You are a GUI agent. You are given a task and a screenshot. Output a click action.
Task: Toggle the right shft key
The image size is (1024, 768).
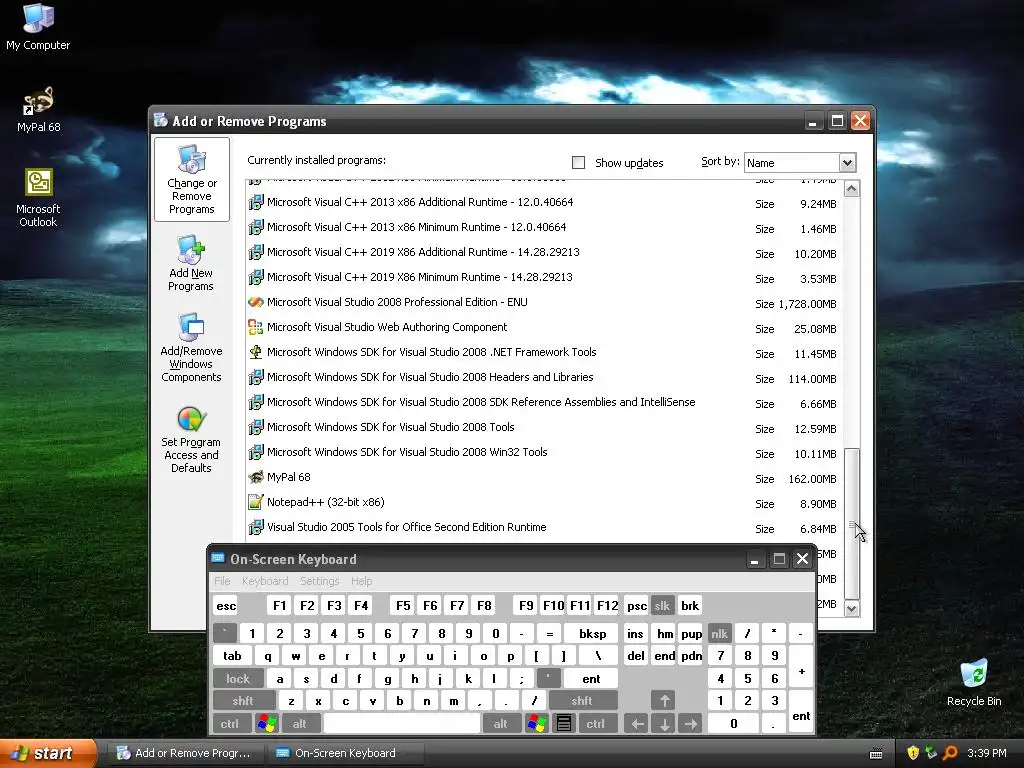tap(583, 701)
